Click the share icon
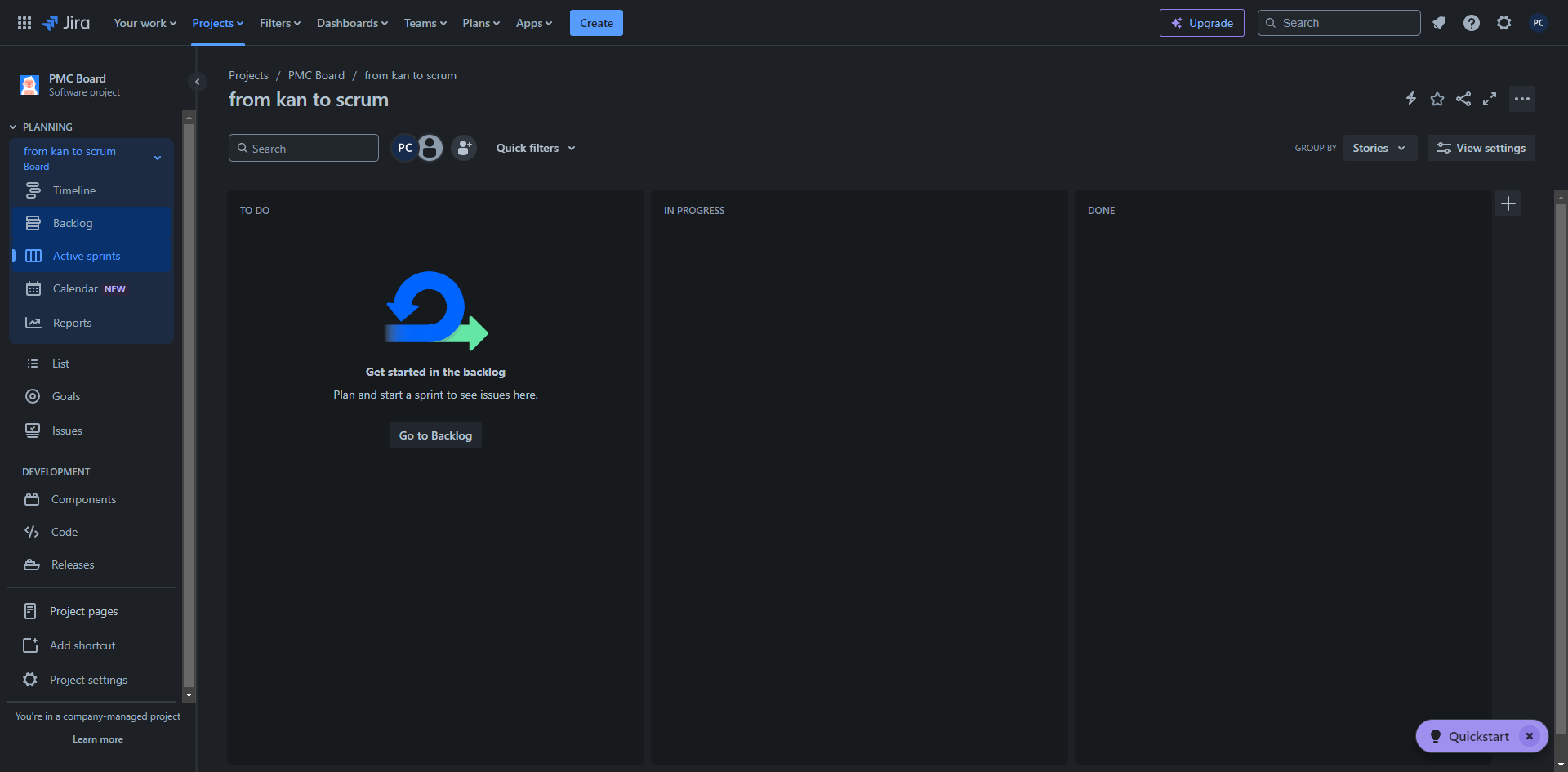Image resolution: width=1568 pixels, height=772 pixels. (1463, 99)
